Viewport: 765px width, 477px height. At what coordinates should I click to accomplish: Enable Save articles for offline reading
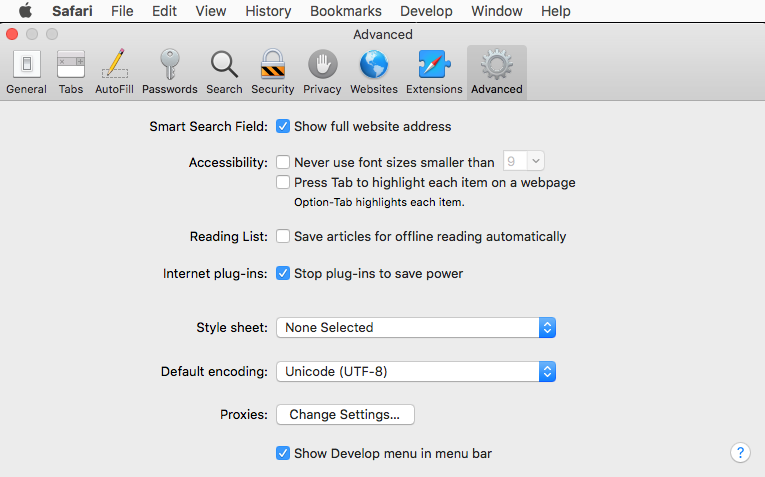pos(283,237)
